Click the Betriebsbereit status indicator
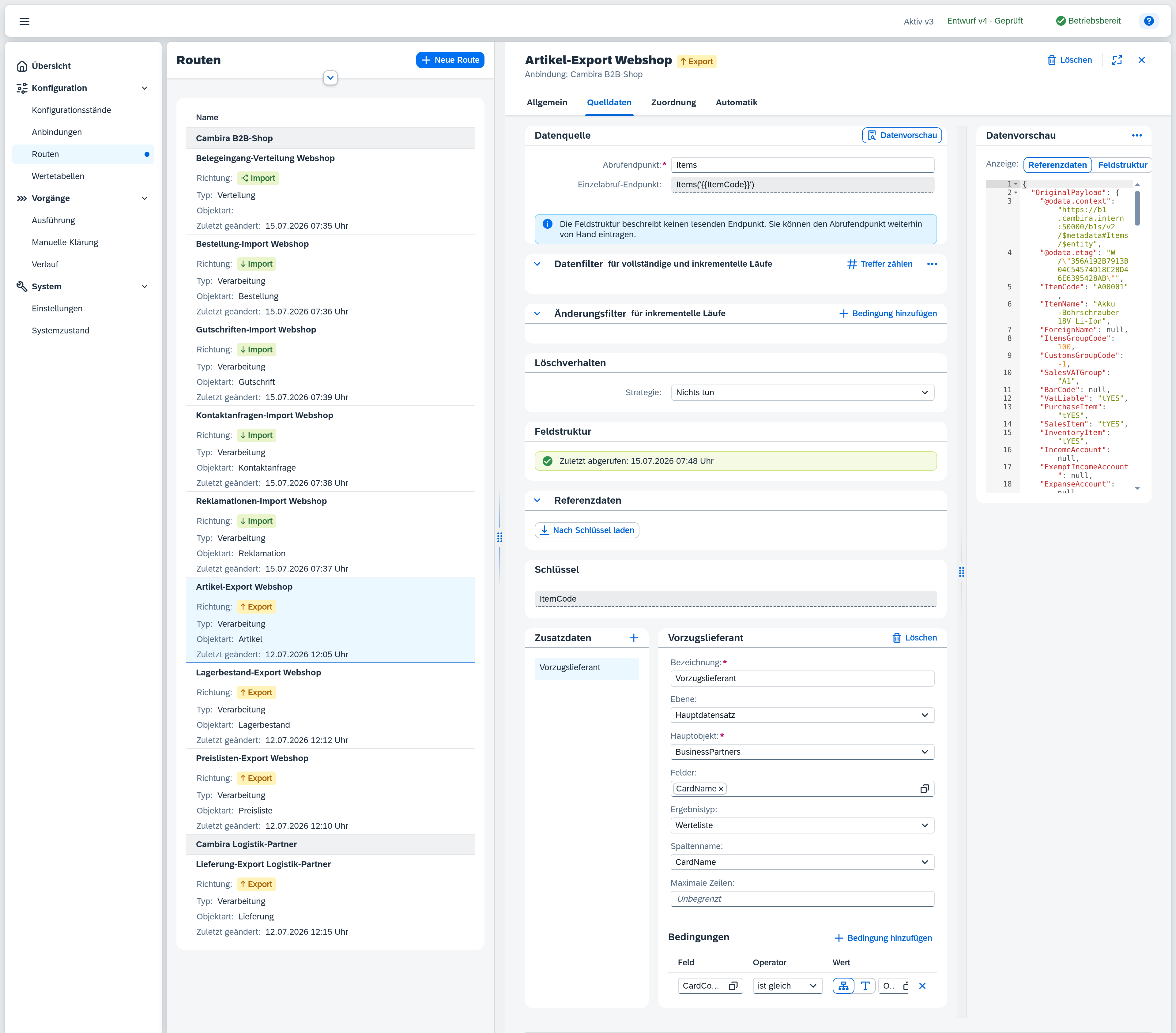This screenshot has height=1033, width=1176. coord(1088,21)
